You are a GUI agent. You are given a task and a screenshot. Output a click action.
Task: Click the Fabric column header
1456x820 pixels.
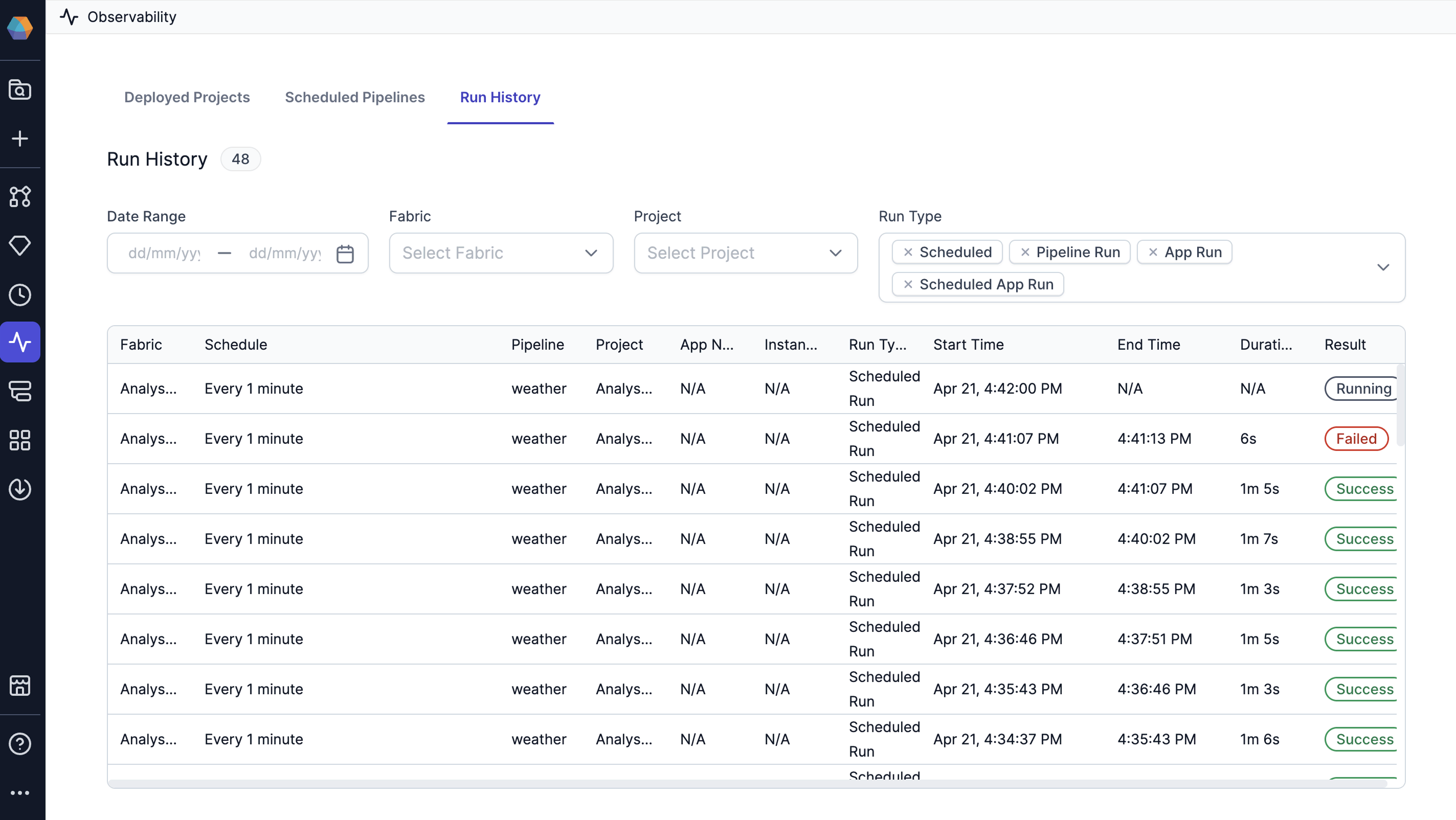point(141,345)
